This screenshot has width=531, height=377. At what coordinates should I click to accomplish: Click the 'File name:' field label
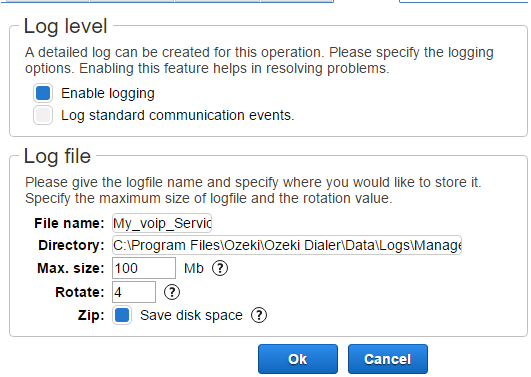pos(69,223)
